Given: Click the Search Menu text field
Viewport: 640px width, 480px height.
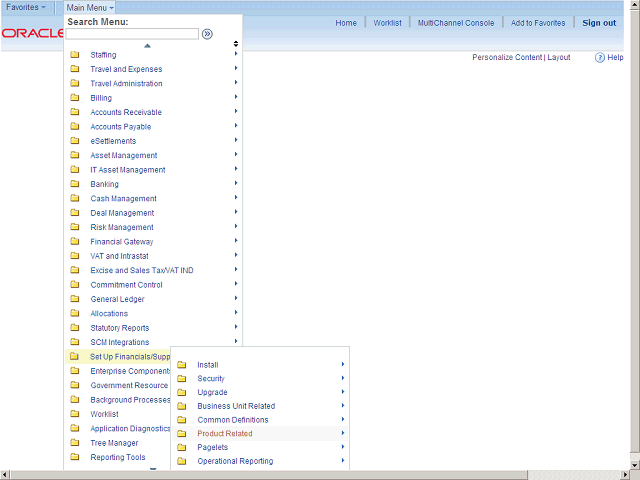Looking at the screenshot, I should pyautogui.click(x=132, y=34).
